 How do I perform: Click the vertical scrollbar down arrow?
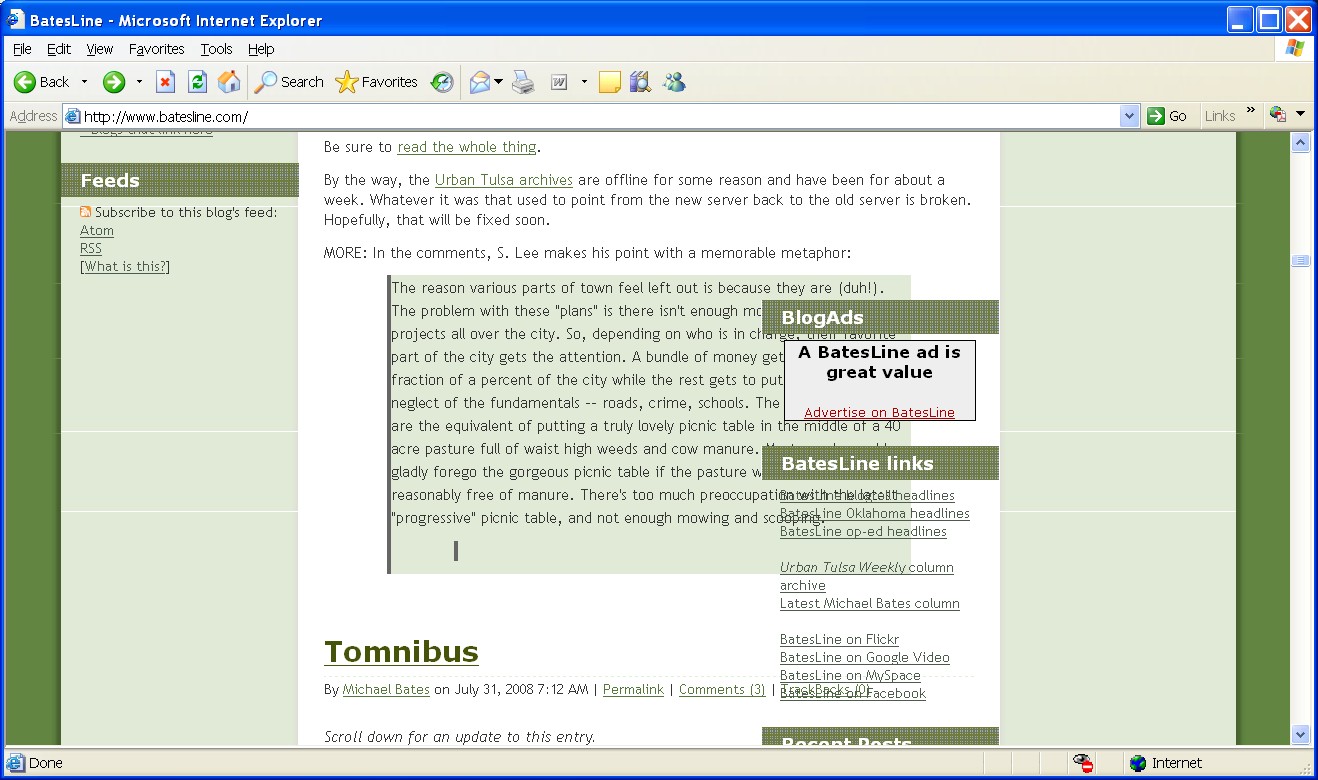pos(1301,735)
